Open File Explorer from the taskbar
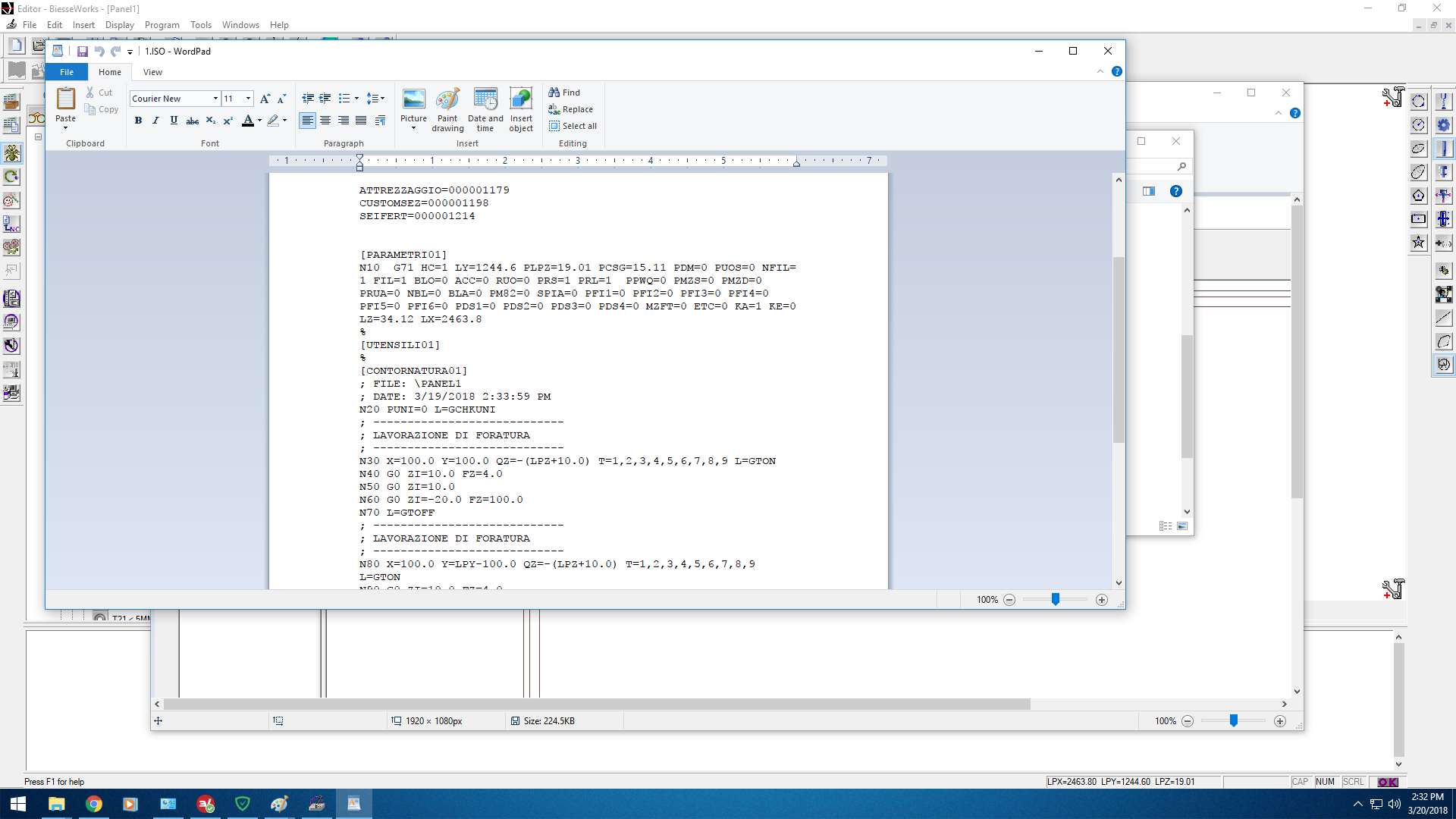 click(57, 804)
